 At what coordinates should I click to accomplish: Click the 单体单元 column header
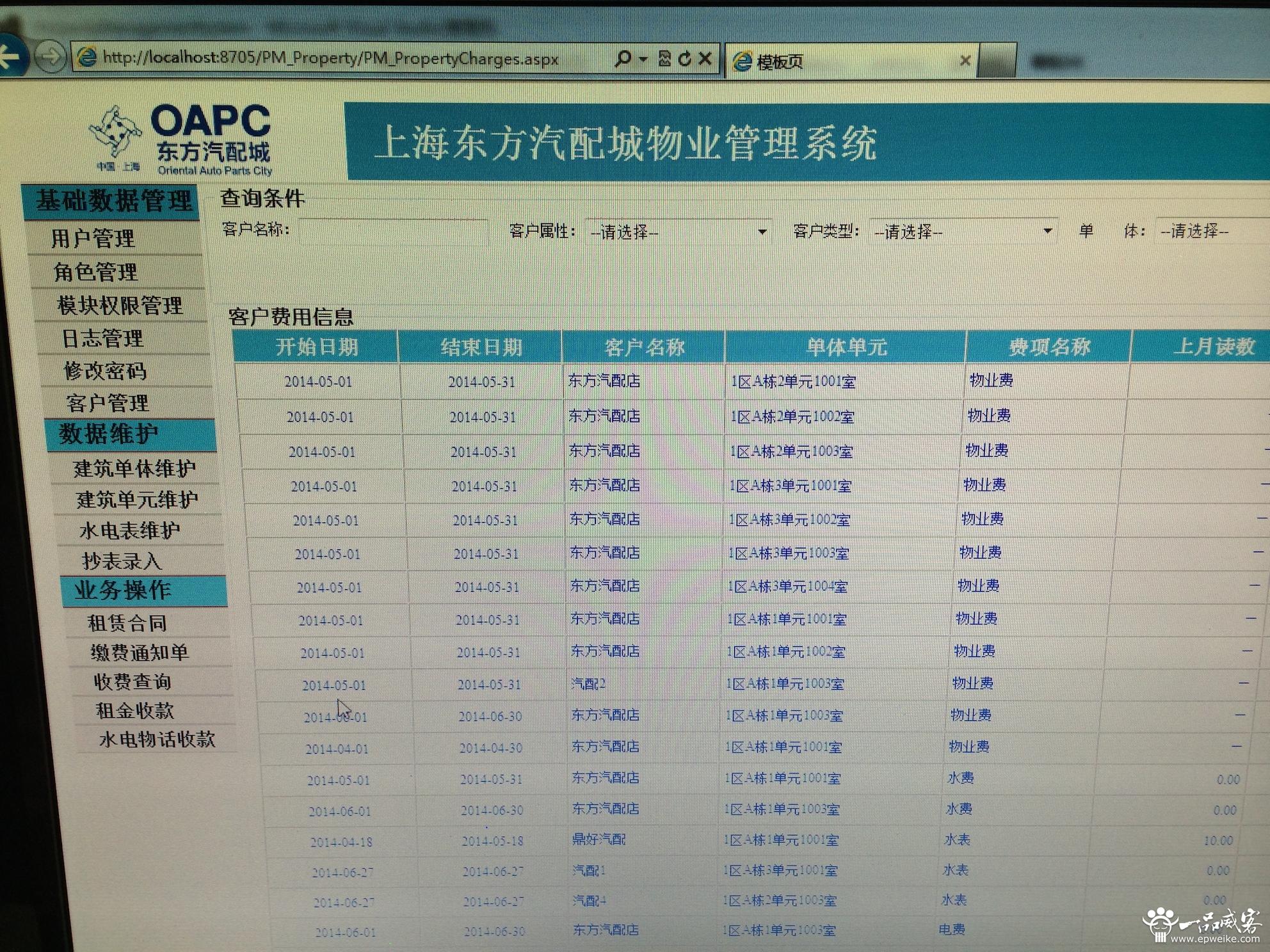pos(846,347)
